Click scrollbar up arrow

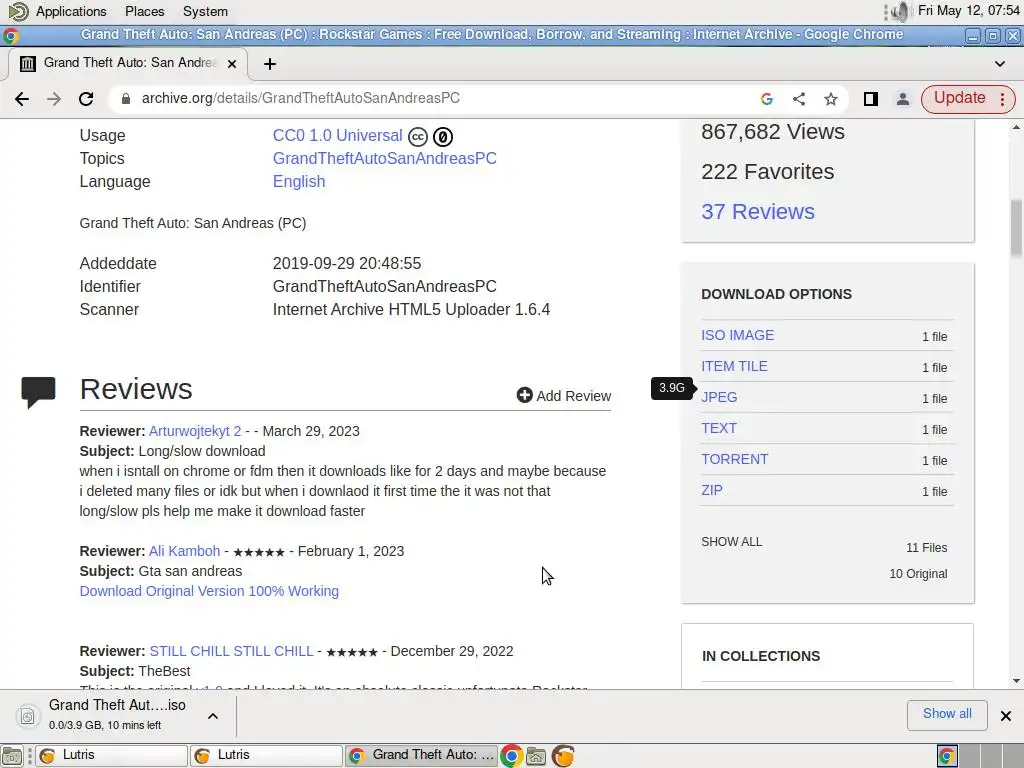pos(1016,127)
